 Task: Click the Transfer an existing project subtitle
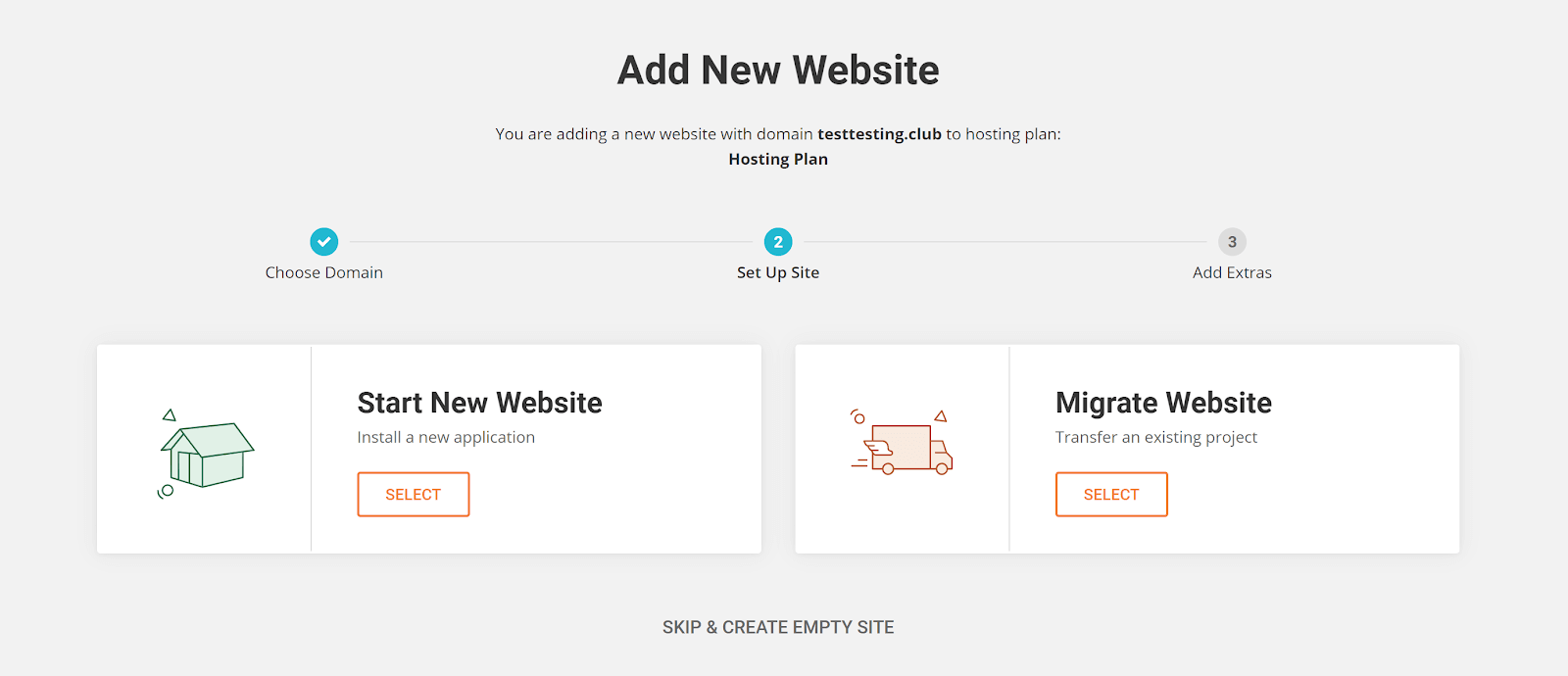click(1156, 437)
